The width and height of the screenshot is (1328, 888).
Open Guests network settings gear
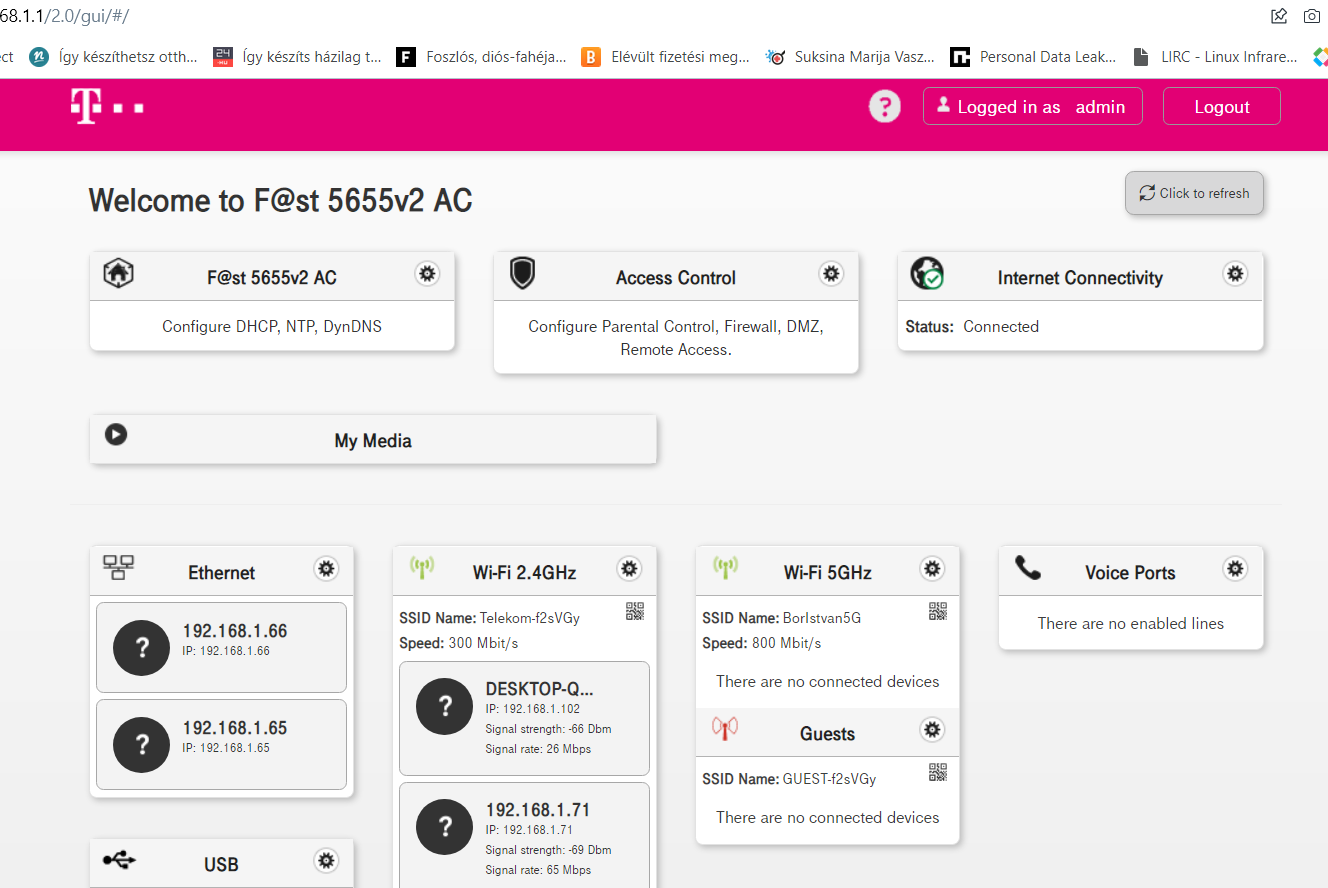932,730
